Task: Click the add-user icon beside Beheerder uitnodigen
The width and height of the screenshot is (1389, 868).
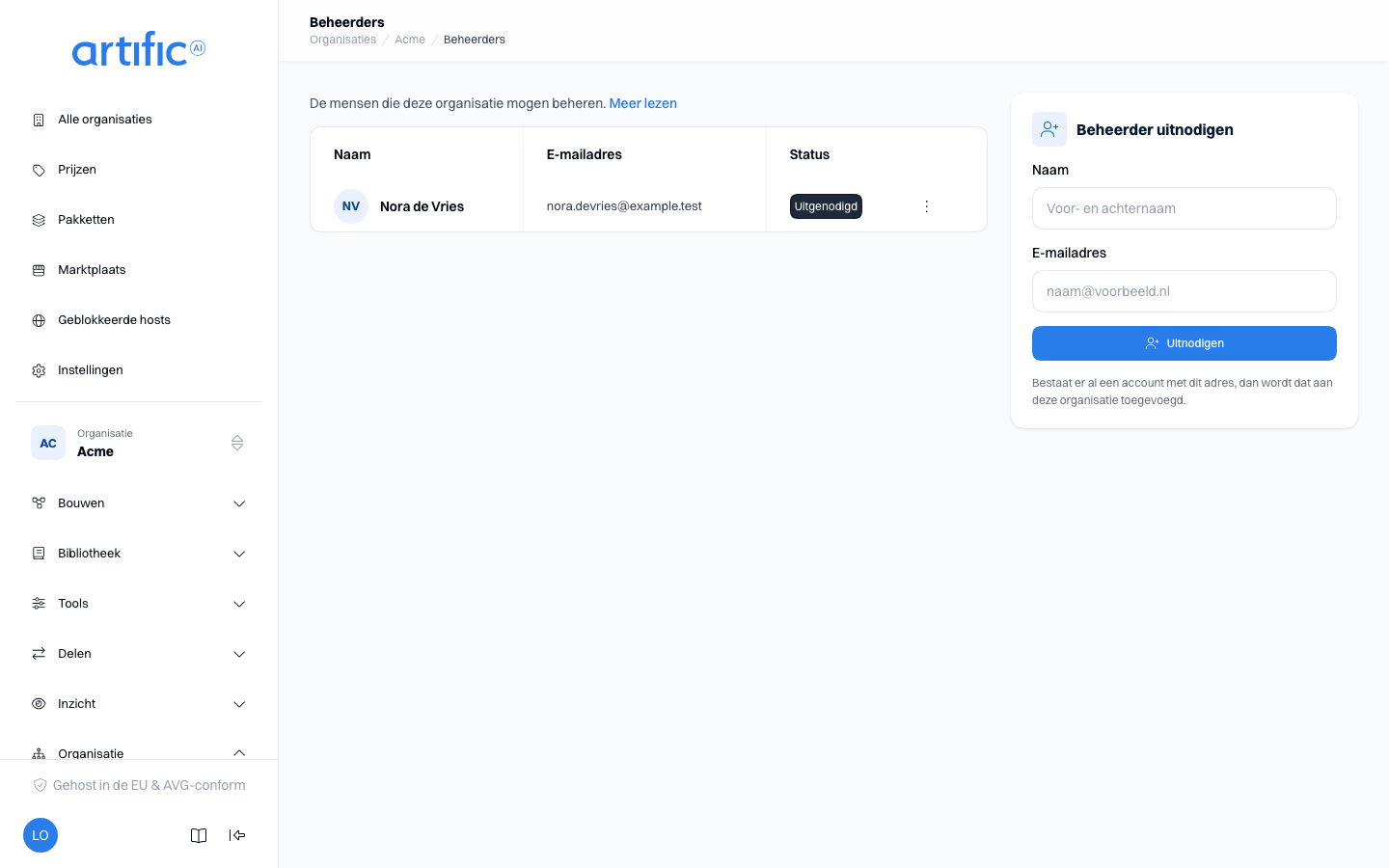Action: [1049, 129]
